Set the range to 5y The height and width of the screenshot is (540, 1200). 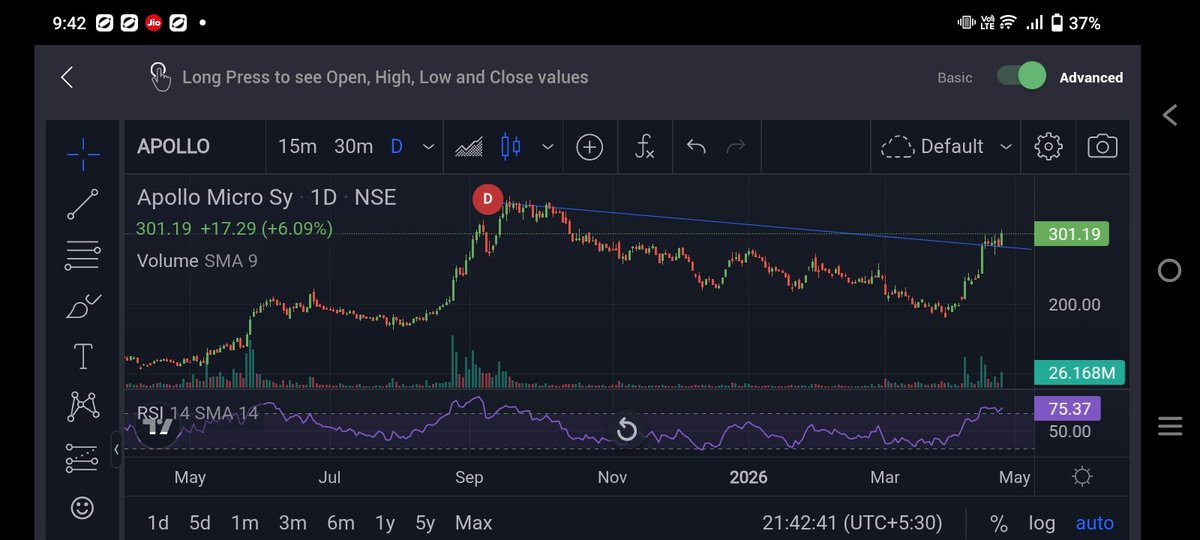pyautogui.click(x=425, y=523)
